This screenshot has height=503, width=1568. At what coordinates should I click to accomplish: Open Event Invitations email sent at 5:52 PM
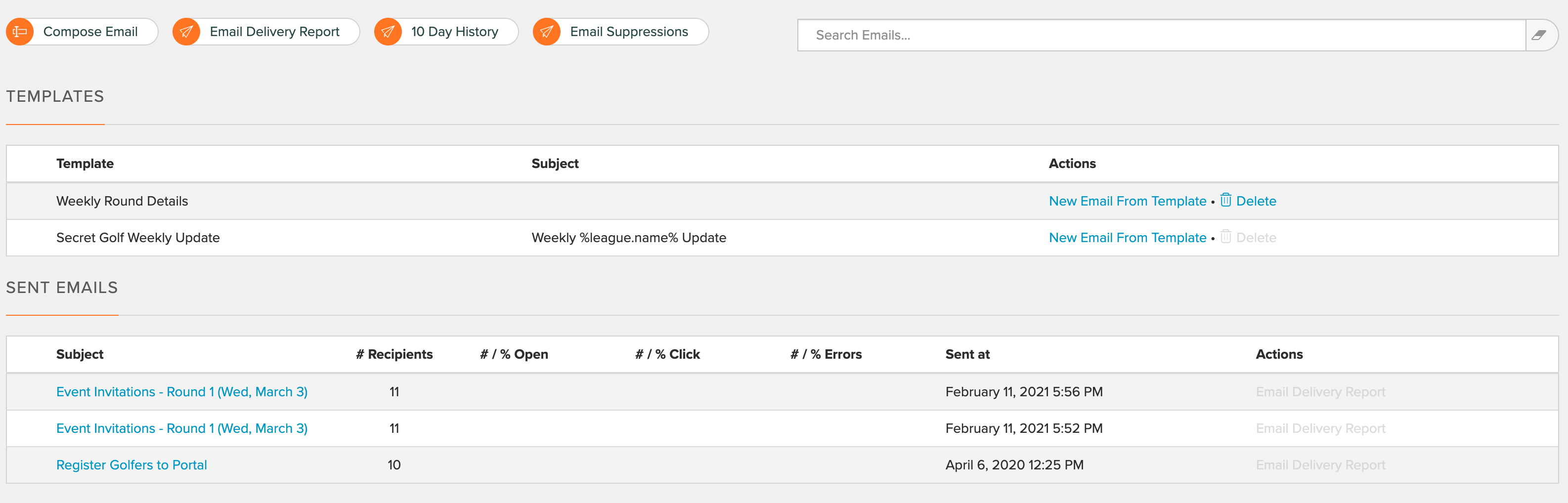click(x=182, y=429)
